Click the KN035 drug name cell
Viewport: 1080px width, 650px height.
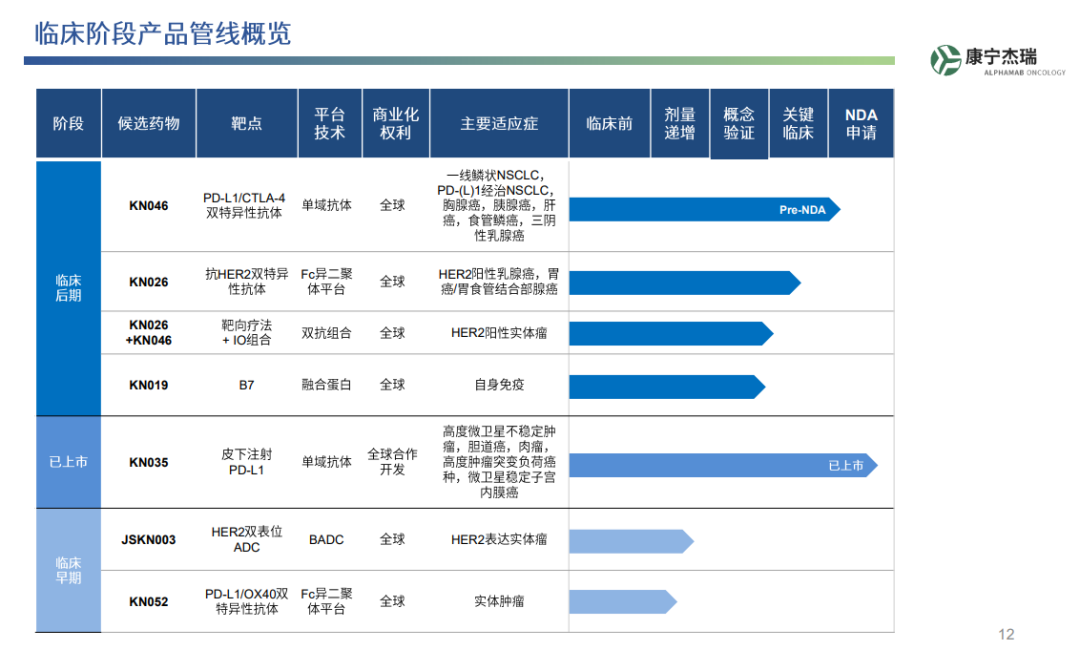(149, 462)
